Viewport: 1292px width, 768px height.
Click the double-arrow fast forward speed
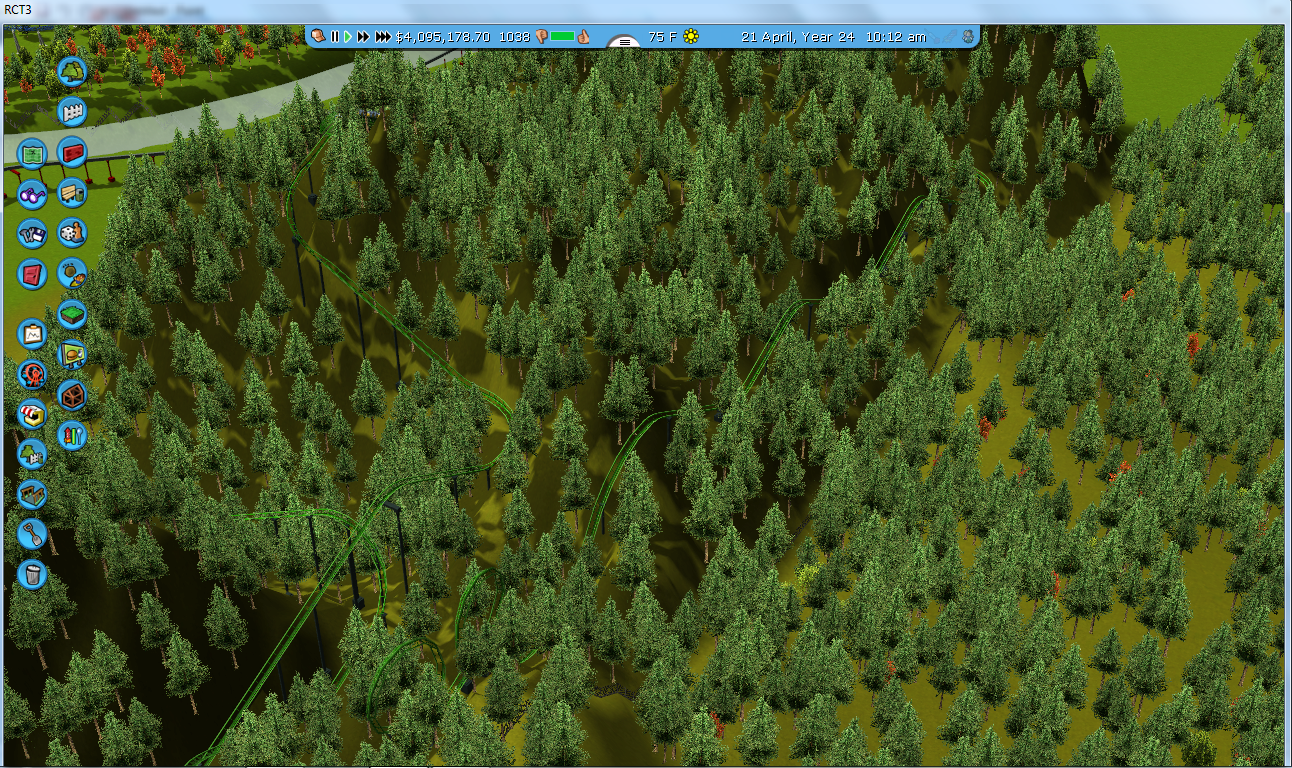(x=364, y=37)
